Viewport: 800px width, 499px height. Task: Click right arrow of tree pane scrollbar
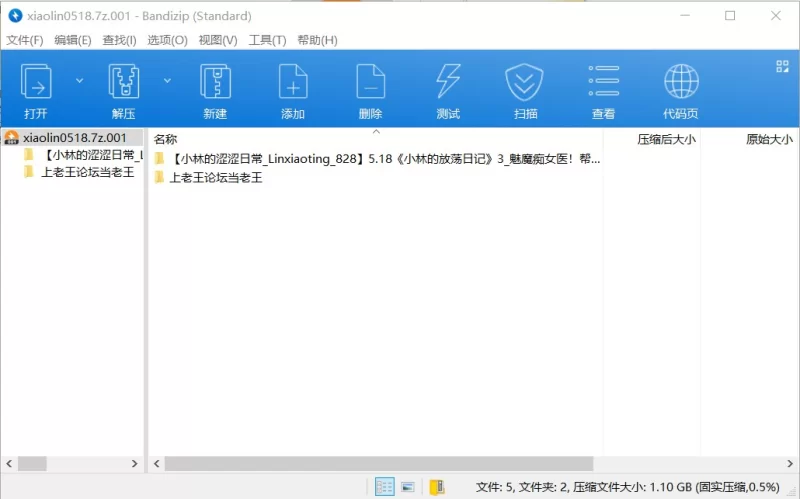click(x=135, y=463)
